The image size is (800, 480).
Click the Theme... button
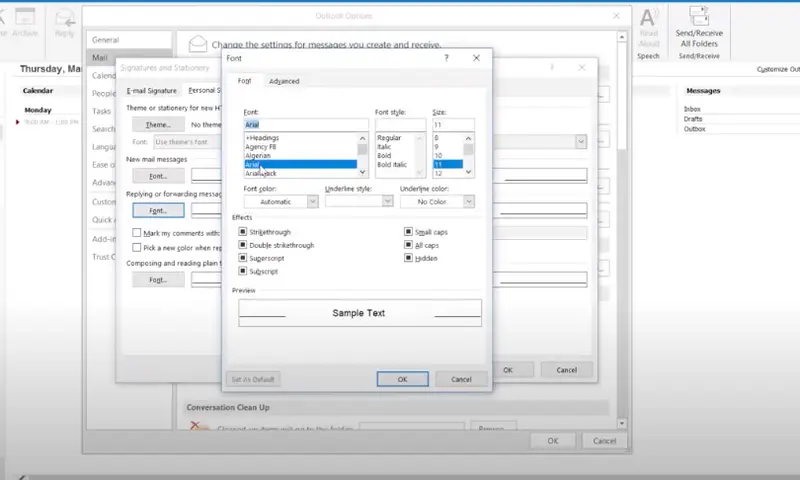(x=158, y=124)
